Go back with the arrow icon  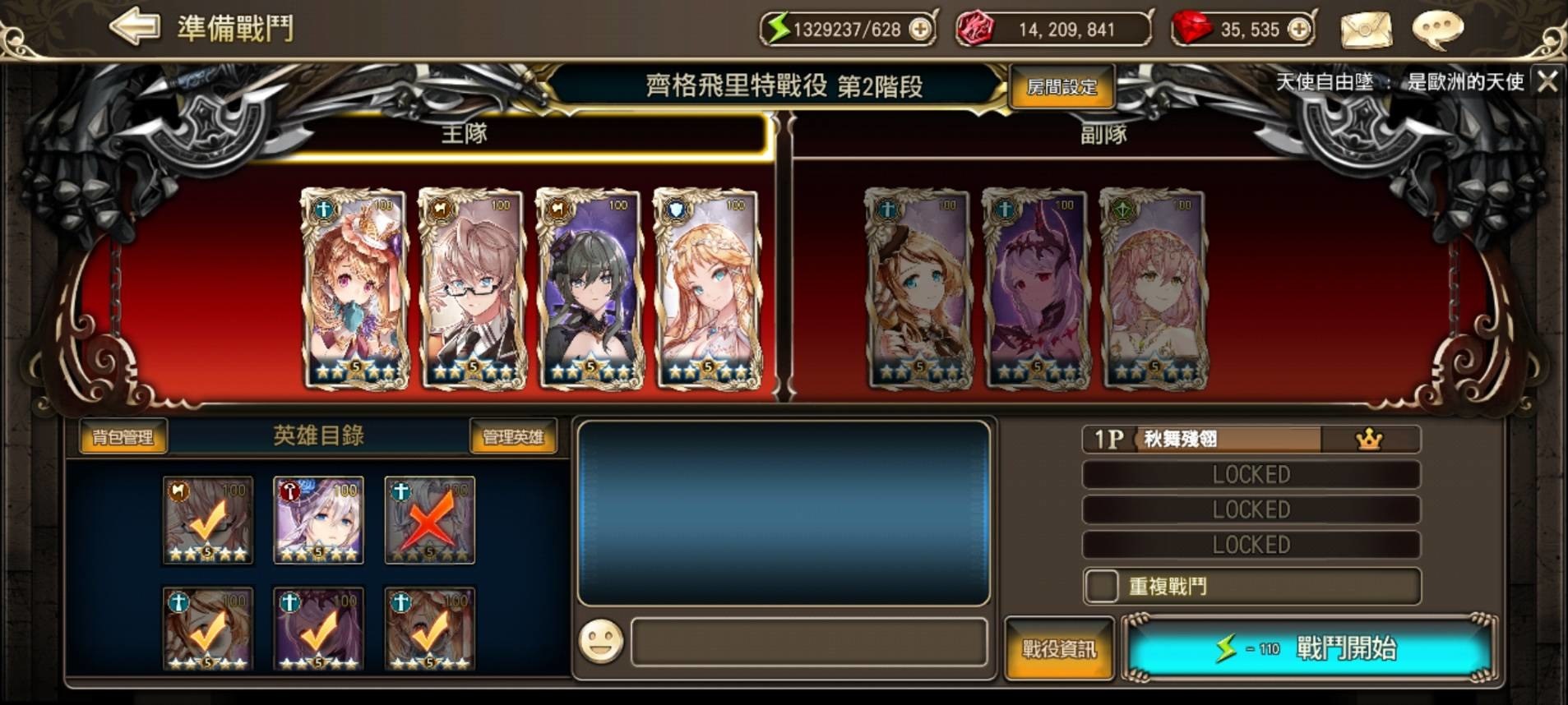[x=135, y=27]
